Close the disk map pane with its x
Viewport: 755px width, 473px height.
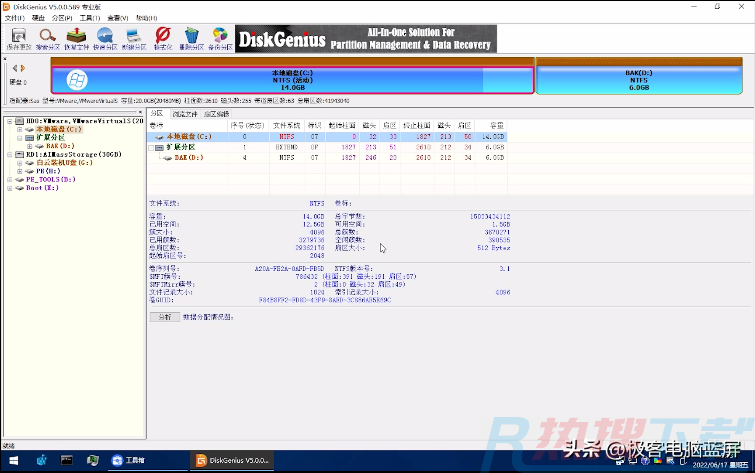[5, 59]
